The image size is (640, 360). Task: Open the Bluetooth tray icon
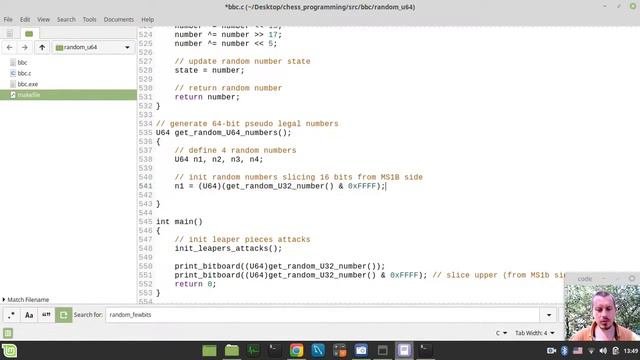click(564, 351)
